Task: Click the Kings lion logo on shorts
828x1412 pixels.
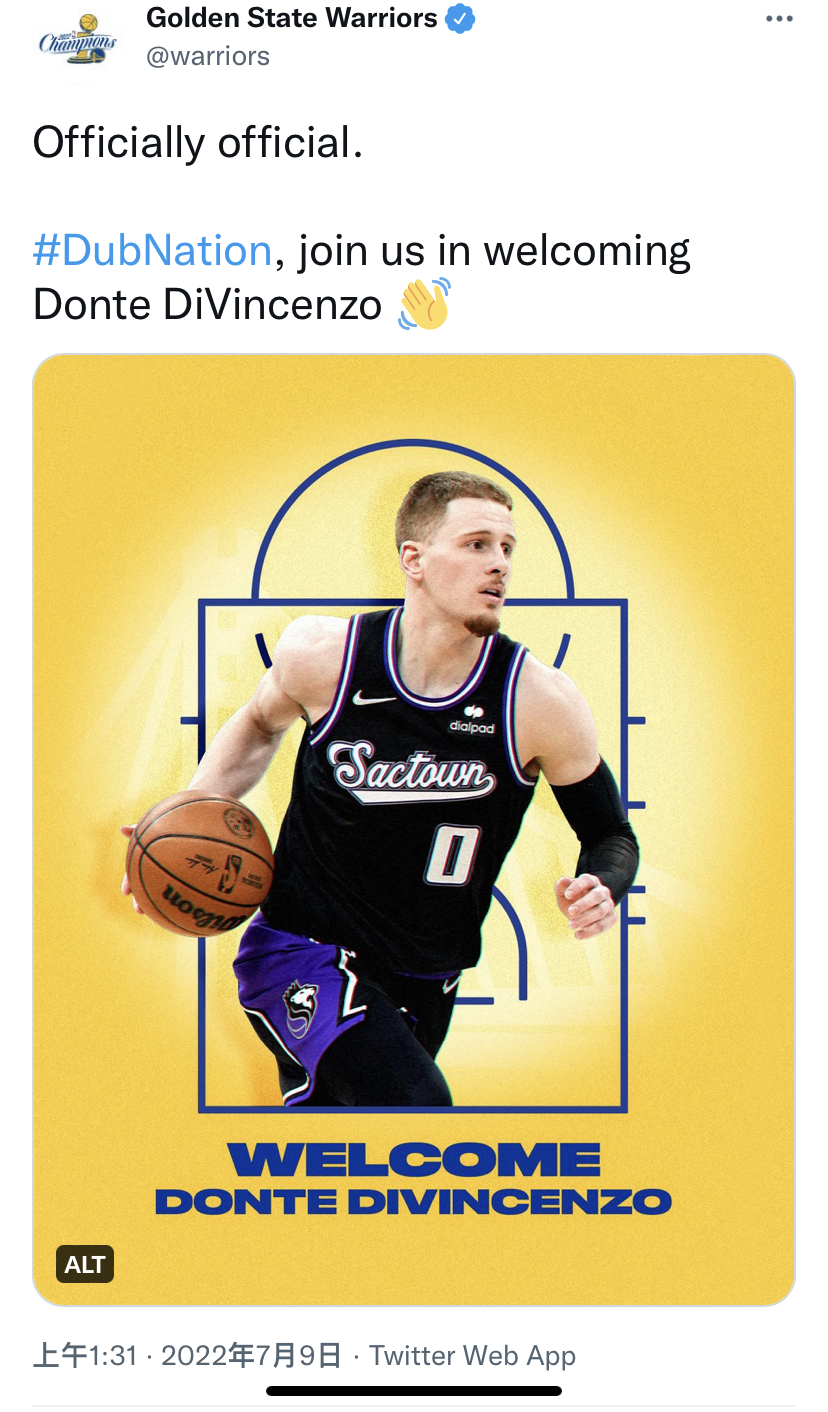Action: tap(302, 1008)
